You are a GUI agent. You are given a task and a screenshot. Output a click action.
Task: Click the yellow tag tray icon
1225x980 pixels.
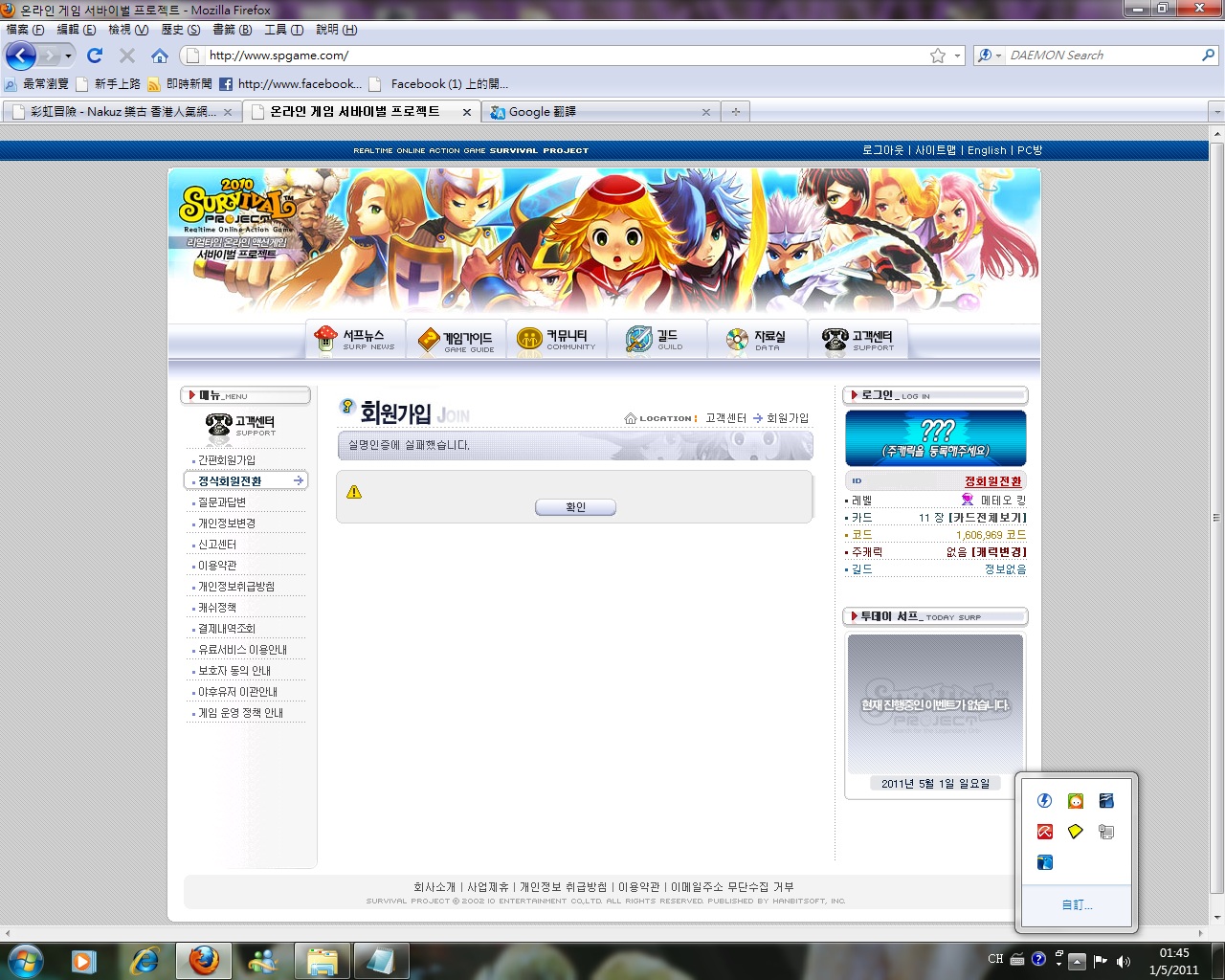point(1076,832)
